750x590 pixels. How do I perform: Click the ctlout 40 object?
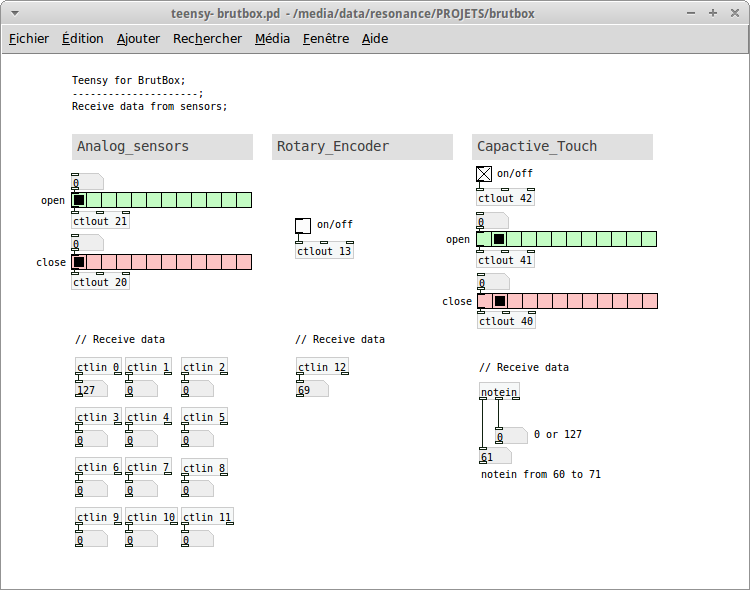coord(507,321)
